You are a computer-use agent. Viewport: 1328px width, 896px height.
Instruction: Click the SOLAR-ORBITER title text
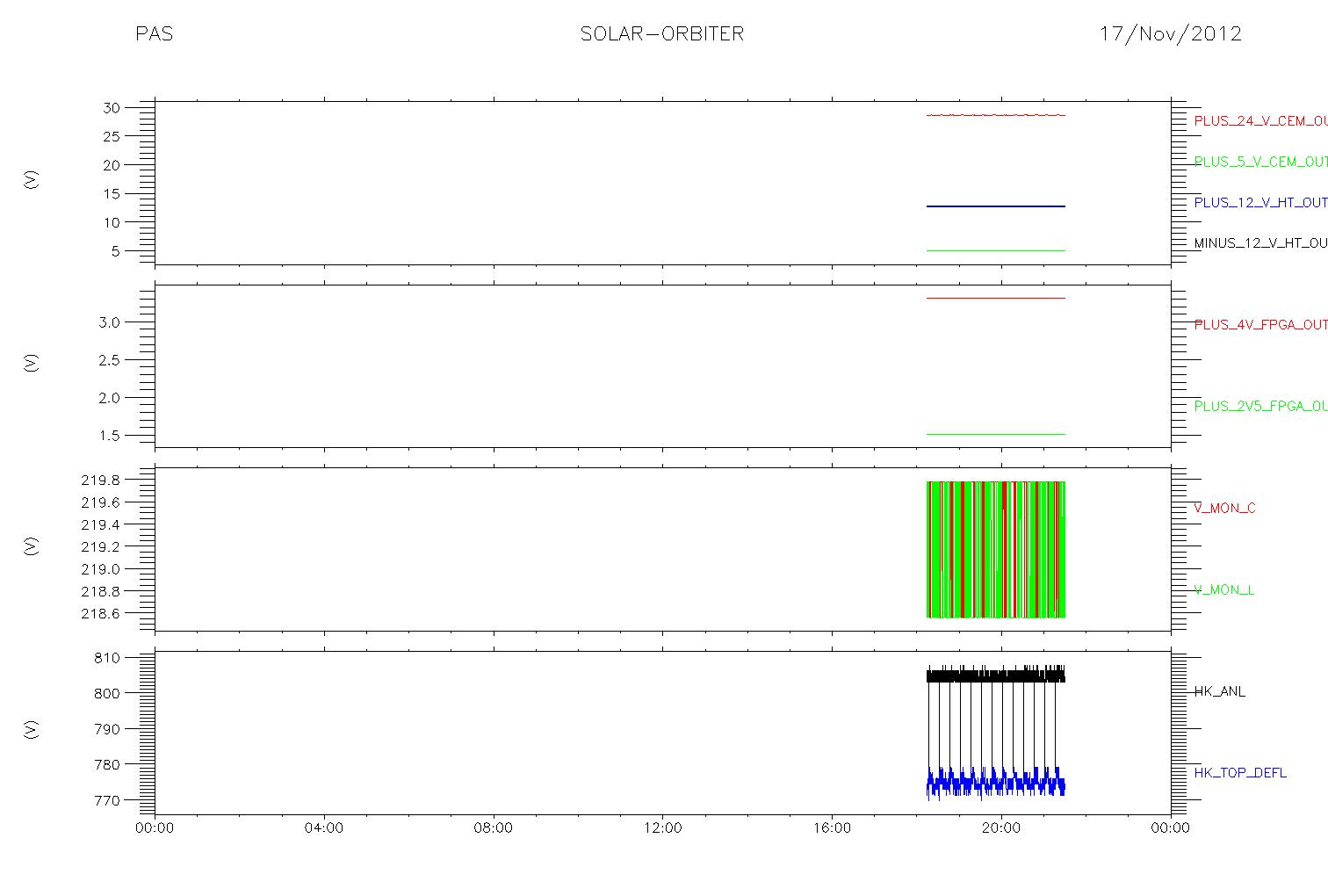[x=662, y=34]
